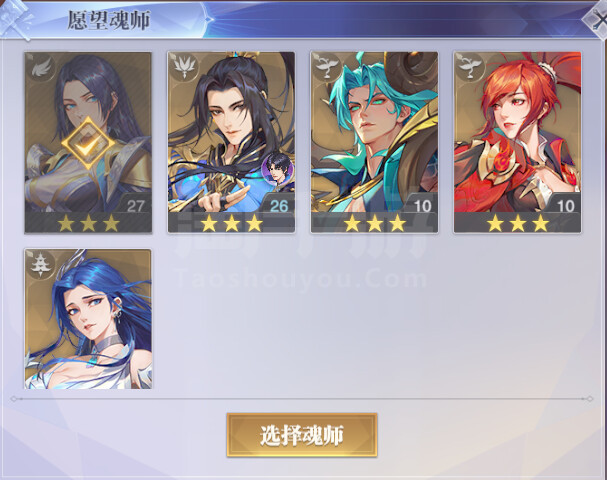This screenshot has width=607, height=480.
Task: Click the small round avatar on second card
Action: pos(277,169)
